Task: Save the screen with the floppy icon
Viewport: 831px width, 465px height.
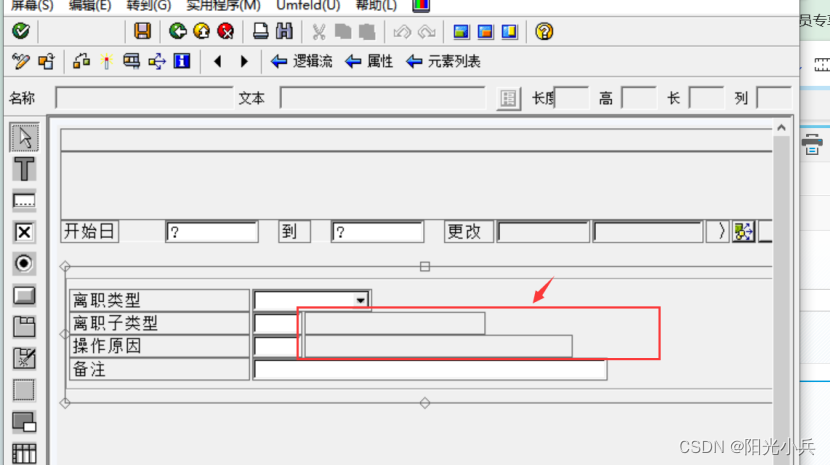Action: 142,31
